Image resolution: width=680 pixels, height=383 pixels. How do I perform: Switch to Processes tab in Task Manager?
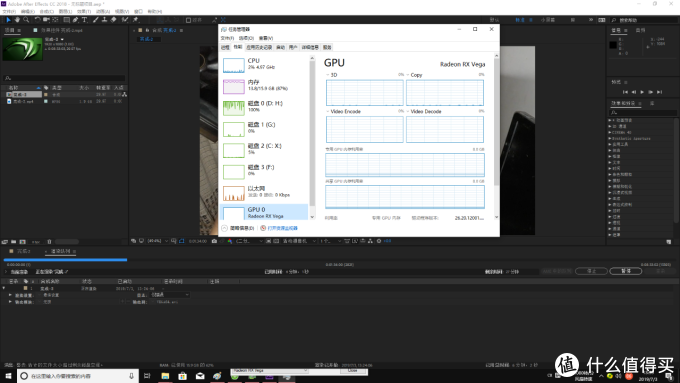pyautogui.click(x=225, y=47)
